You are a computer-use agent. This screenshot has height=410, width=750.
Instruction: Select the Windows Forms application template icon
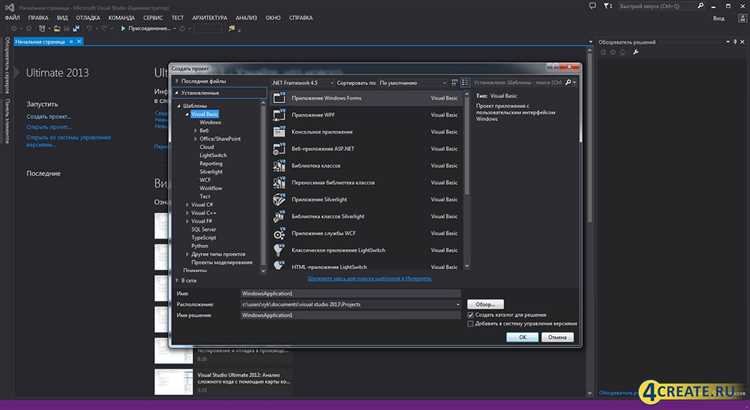(279, 98)
